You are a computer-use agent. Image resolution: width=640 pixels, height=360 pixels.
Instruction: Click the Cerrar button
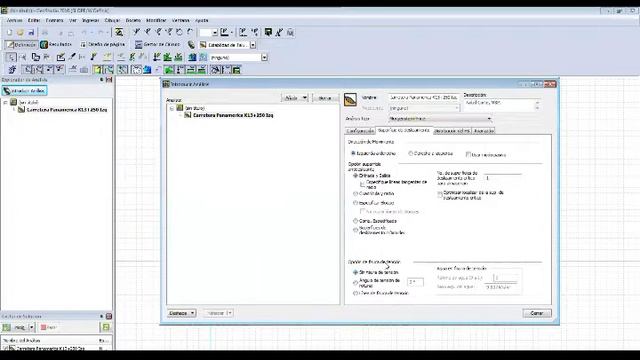pyautogui.click(x=537, y=313)
